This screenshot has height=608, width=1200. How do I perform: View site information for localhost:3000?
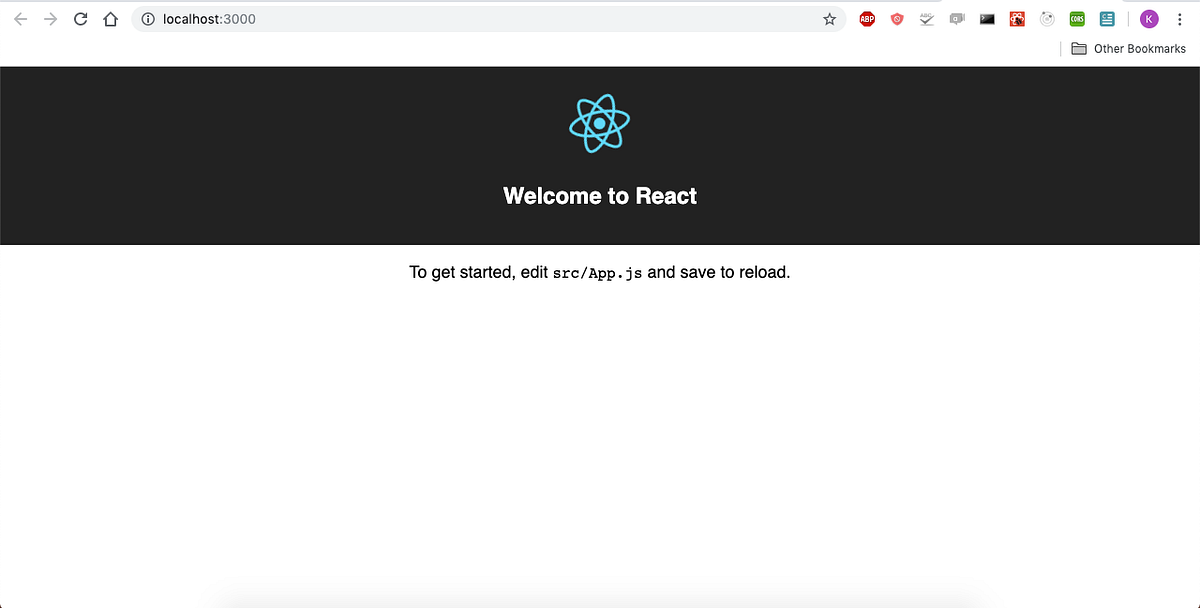[147, 18]
